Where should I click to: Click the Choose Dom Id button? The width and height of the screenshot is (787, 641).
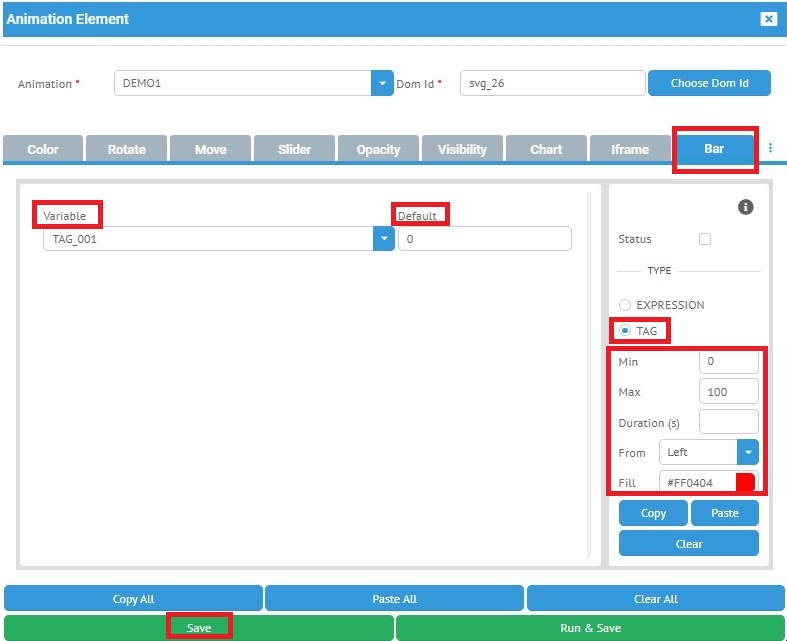(709, 83)
